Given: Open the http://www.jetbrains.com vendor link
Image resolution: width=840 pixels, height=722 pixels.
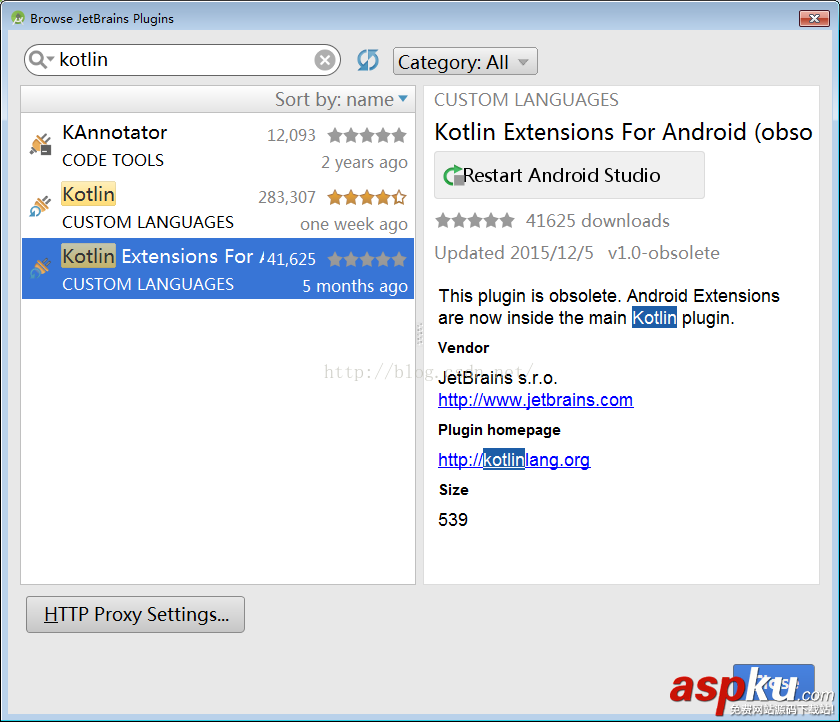Looking at the screenshot, I should click(x=536, y=400).
